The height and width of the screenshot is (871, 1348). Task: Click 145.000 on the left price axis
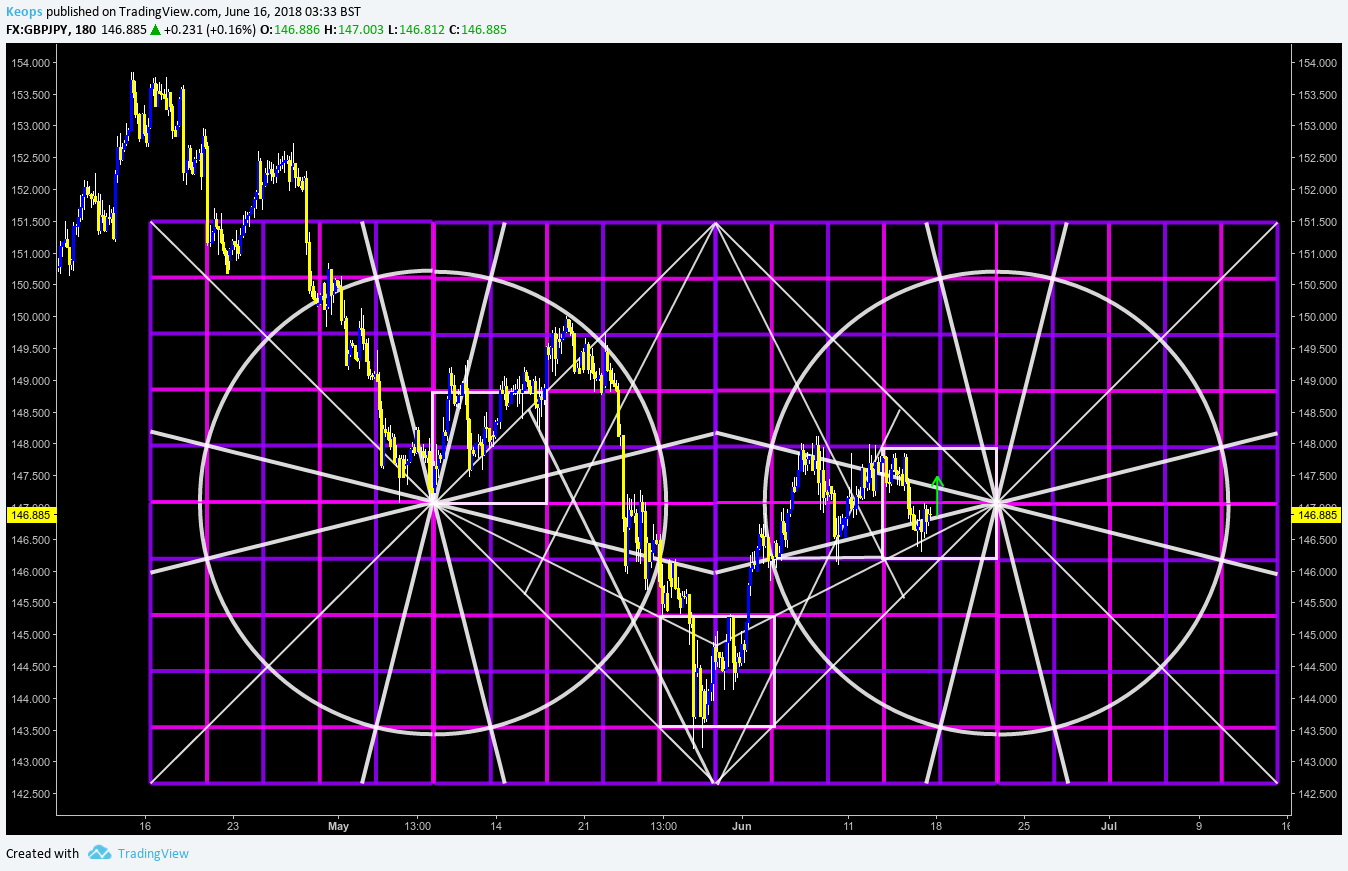pos(30,635)
